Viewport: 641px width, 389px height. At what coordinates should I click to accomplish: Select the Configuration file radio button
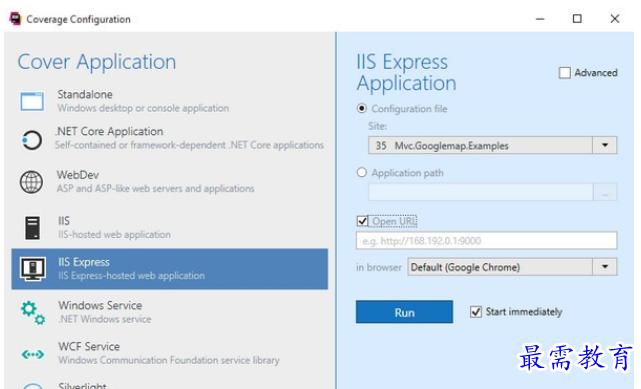[x=362, y=108]
